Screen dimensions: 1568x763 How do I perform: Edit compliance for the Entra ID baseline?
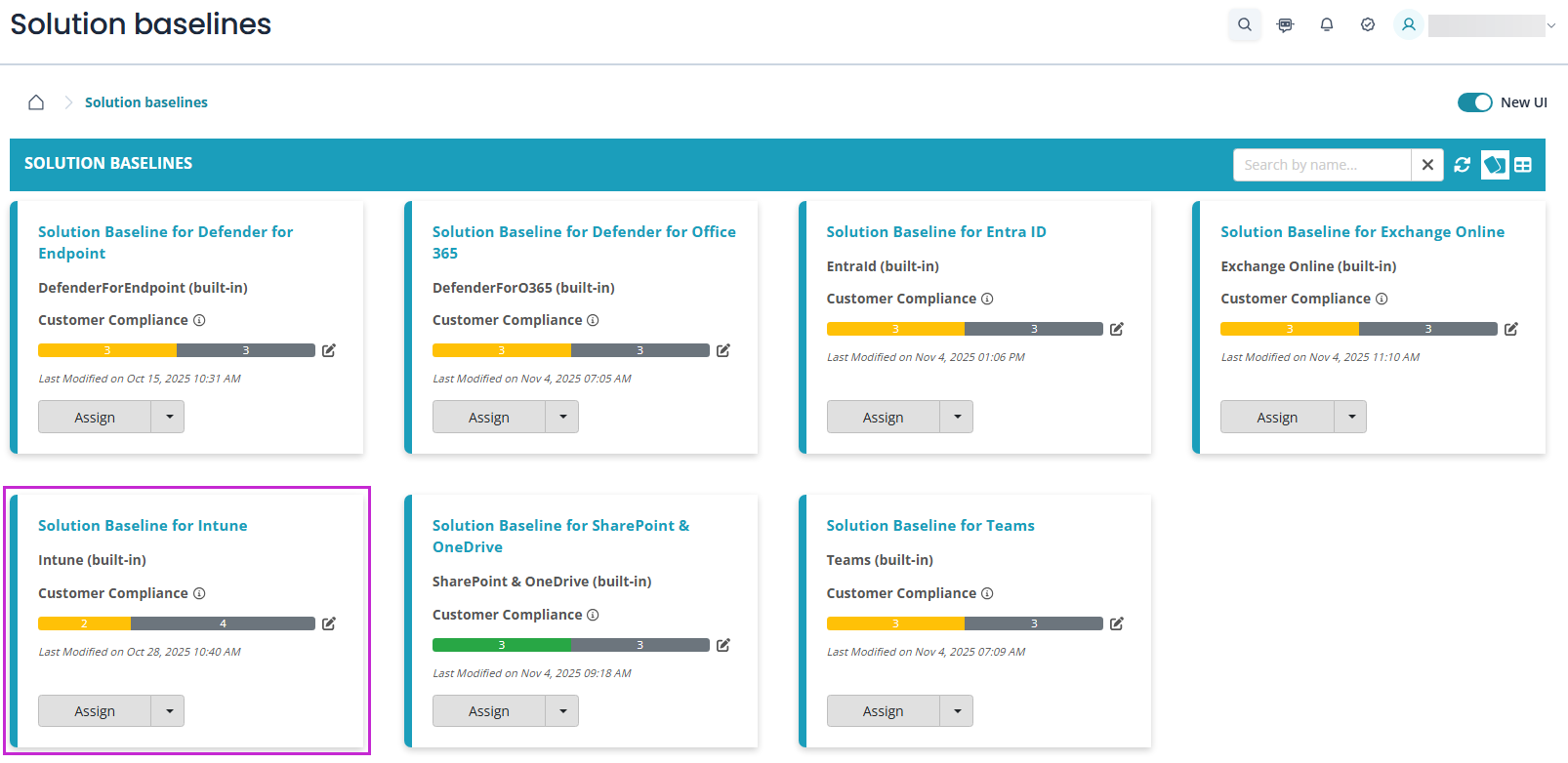(x=1117, y=329)
